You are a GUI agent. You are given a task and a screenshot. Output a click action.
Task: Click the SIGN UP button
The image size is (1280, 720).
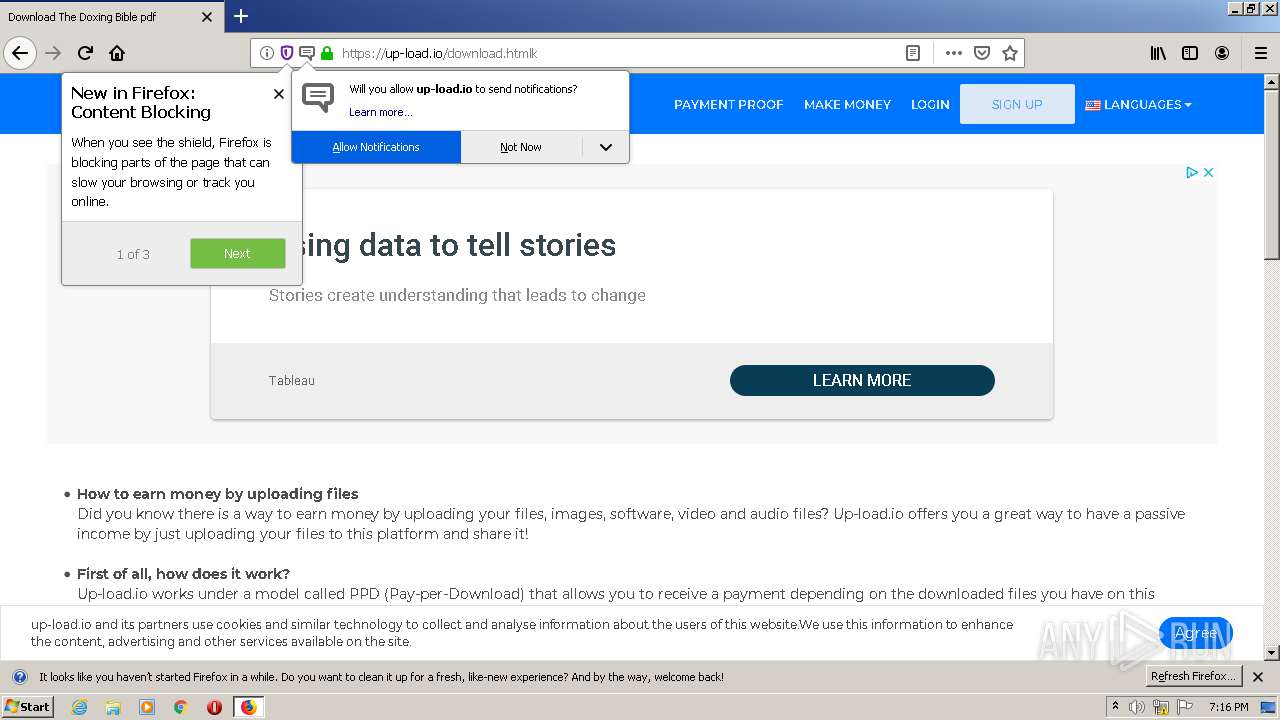pyautogui.click(x=1017, y=104)
